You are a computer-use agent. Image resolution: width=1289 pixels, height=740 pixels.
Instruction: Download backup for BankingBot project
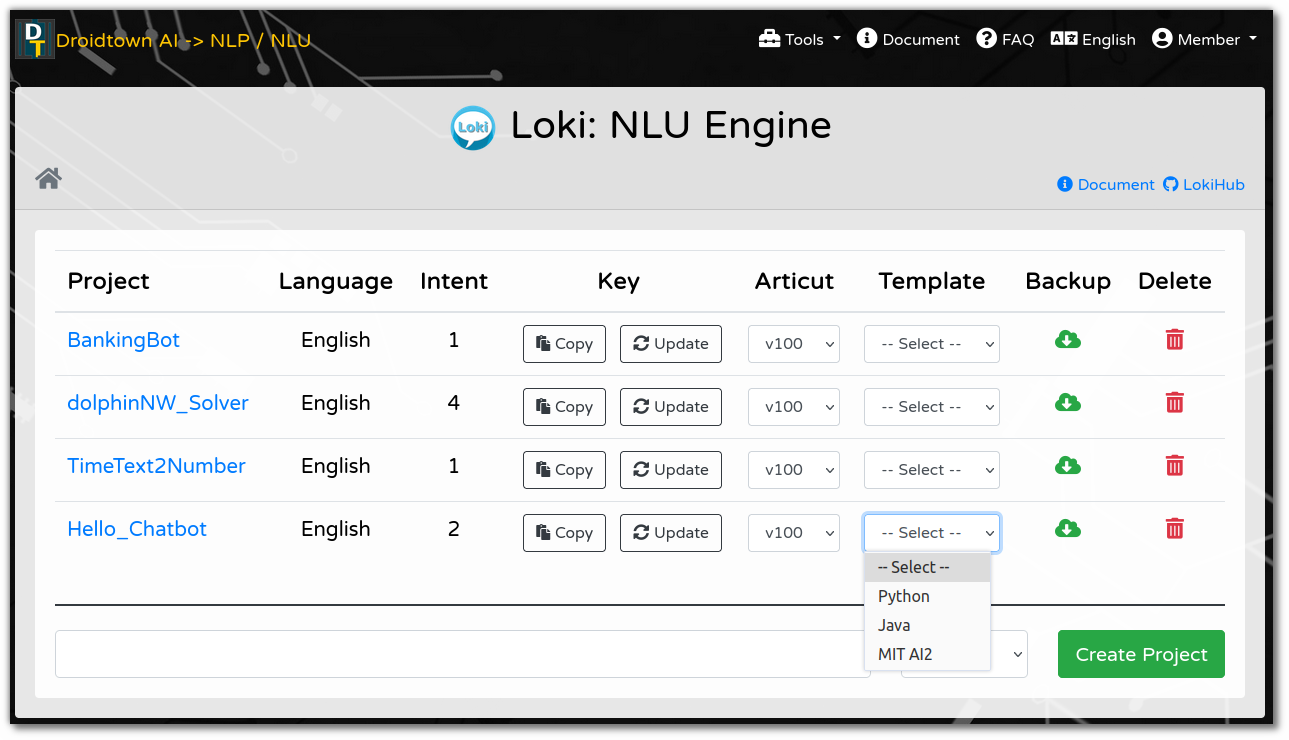click(1067, 340)
